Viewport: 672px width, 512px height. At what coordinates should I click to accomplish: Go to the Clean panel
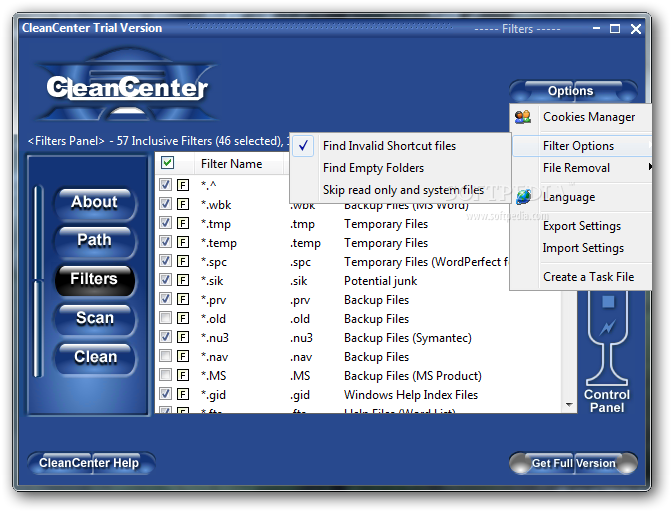95,358
